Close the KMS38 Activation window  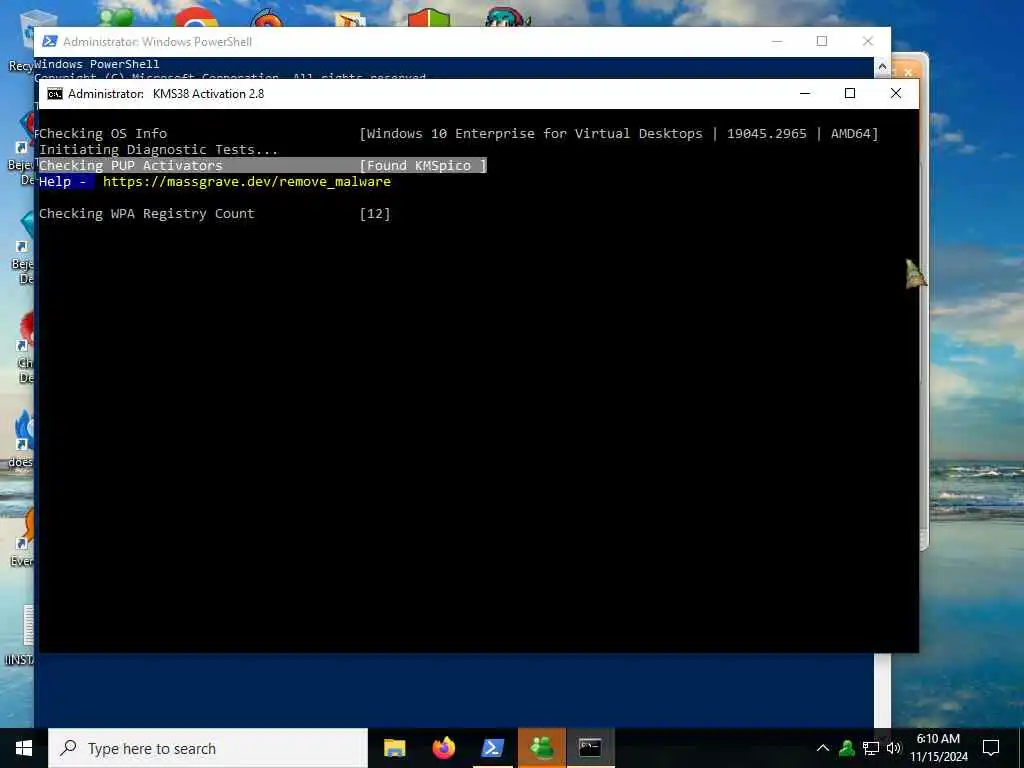896,93
